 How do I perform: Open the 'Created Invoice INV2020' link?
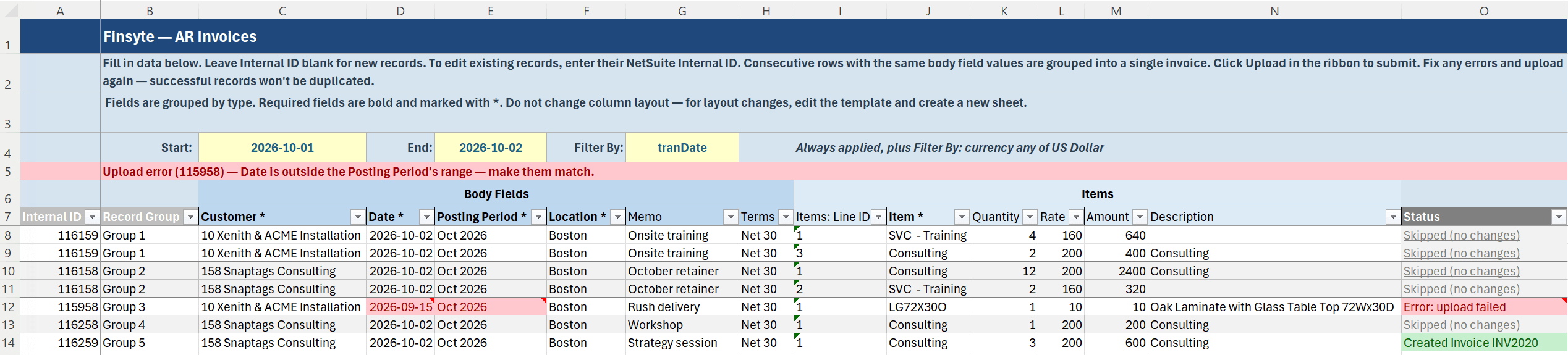pos(1470,343)
